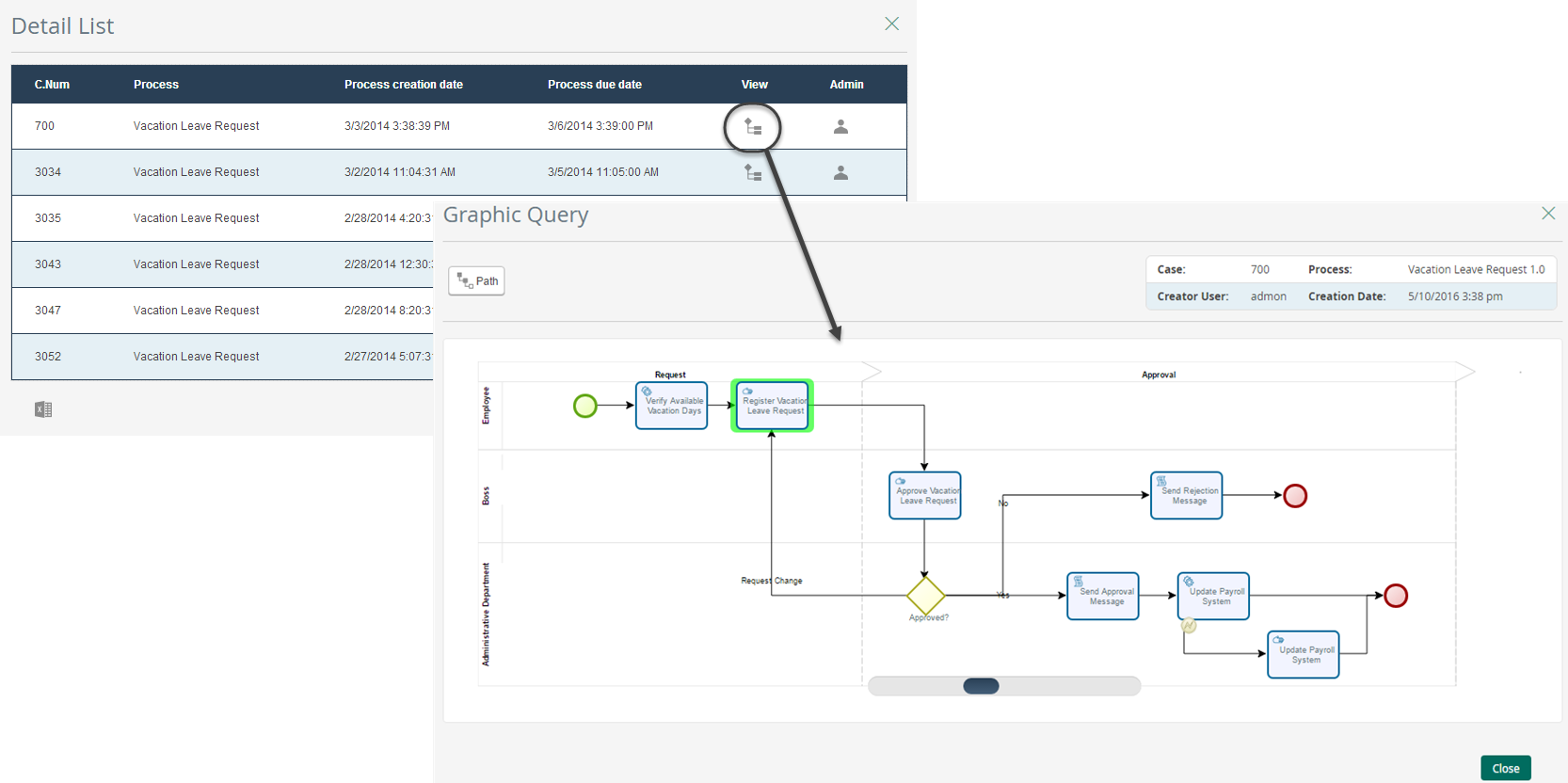Click case number 3043 cell
The image size is (1568, 783).
coord(48,264)
